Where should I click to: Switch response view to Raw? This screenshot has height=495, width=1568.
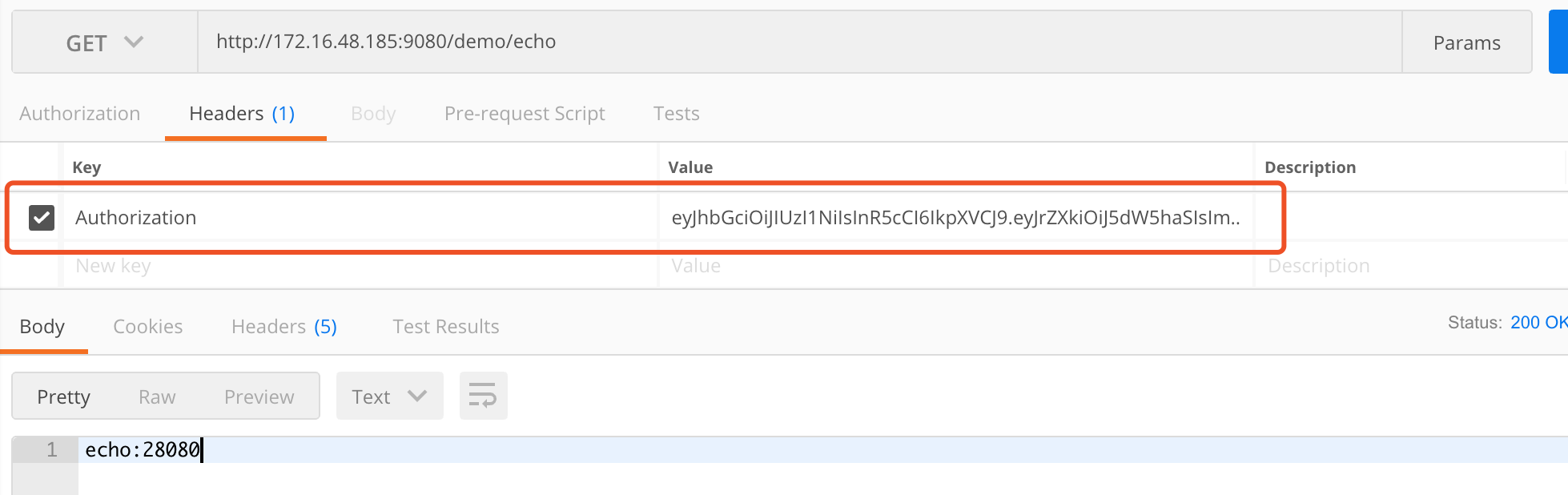point(157,397)
